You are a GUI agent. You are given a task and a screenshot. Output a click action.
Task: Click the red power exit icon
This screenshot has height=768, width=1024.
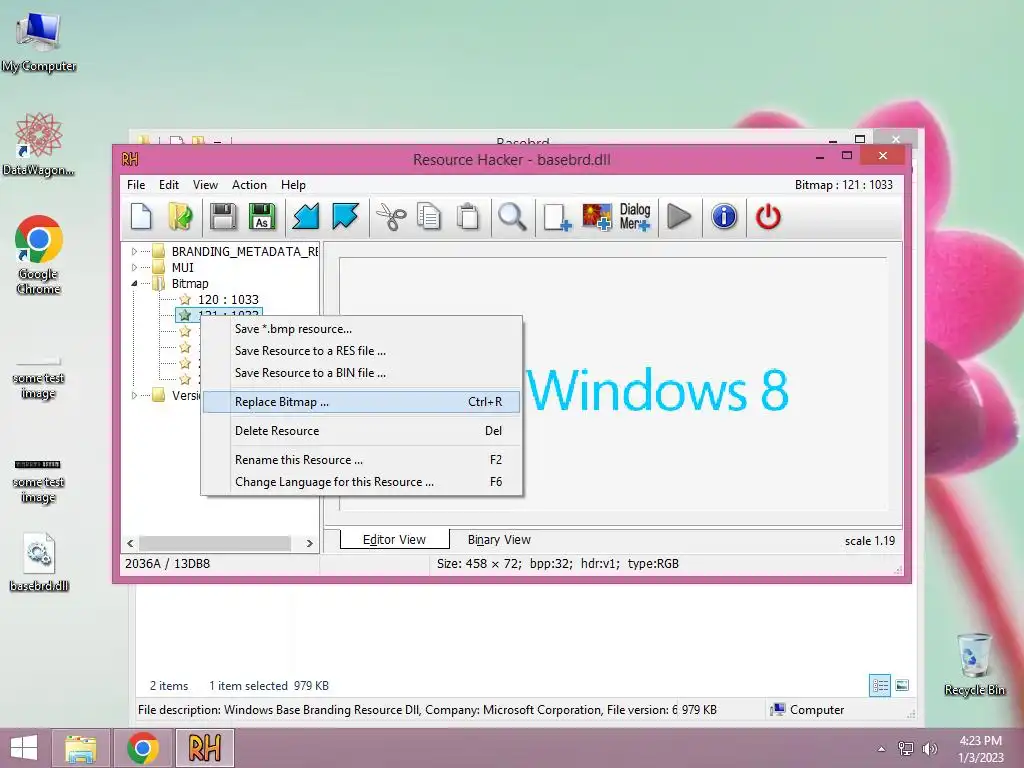click(x=768, y=217)
